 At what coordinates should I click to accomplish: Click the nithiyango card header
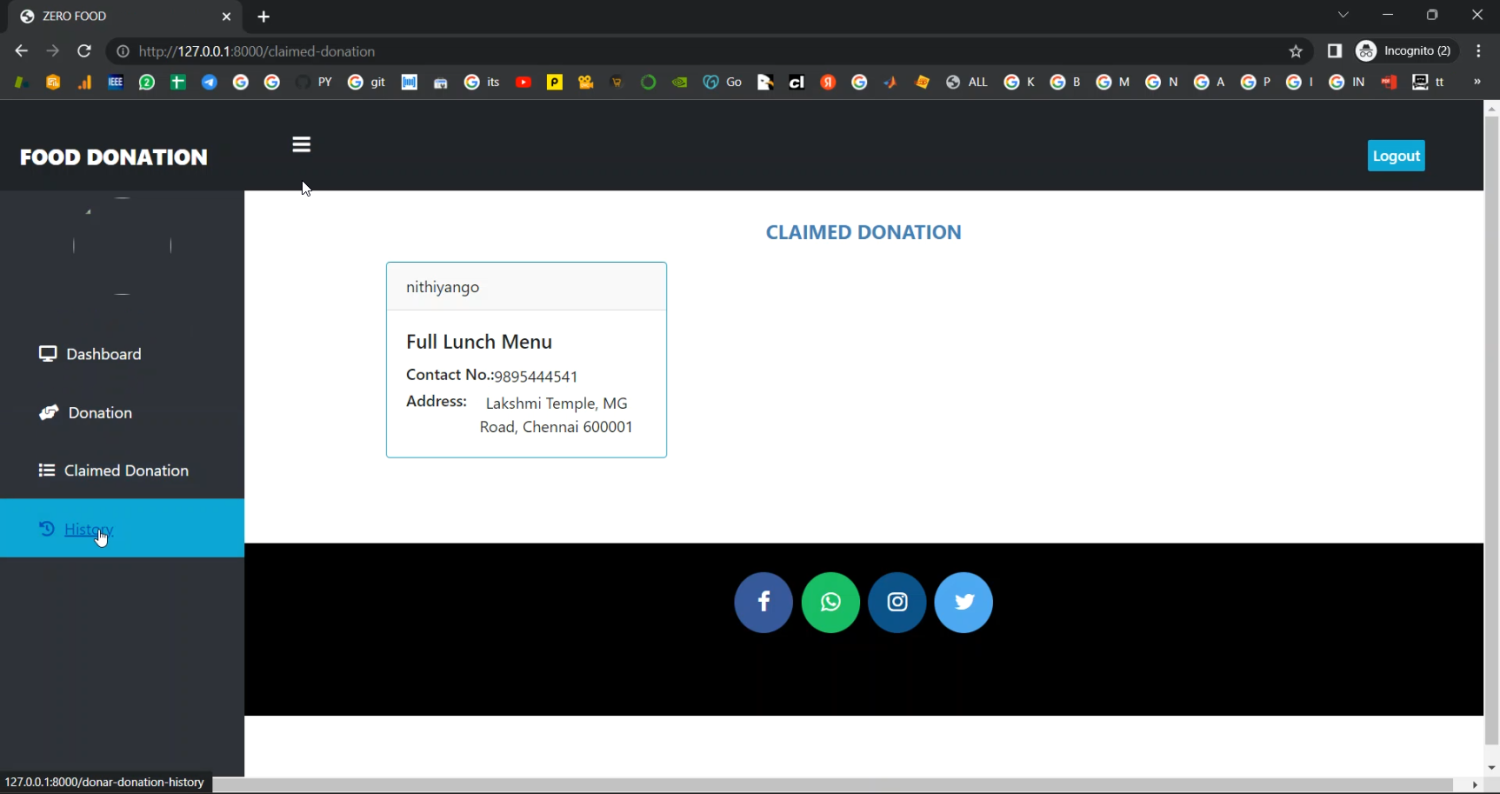[x=526, y=287]
